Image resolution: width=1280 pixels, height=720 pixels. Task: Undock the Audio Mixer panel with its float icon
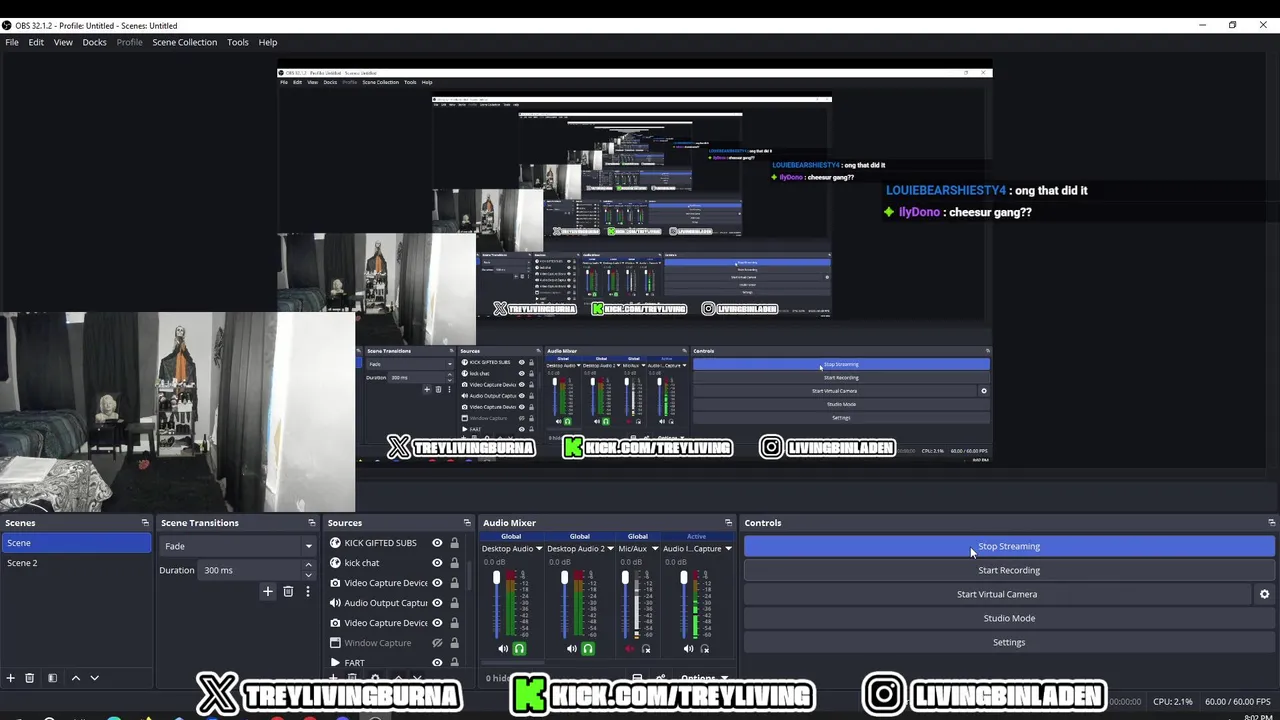tap(728, 523)
